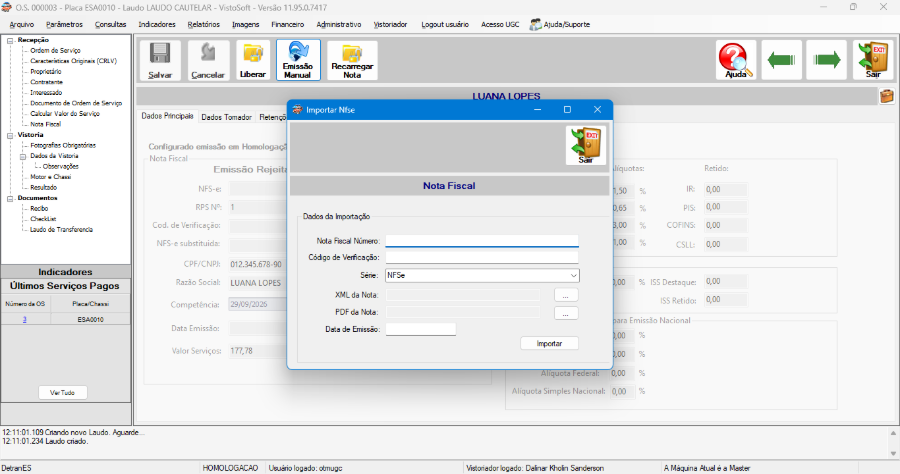Collapse the Recepção tree node

click(x=10, y=40)
